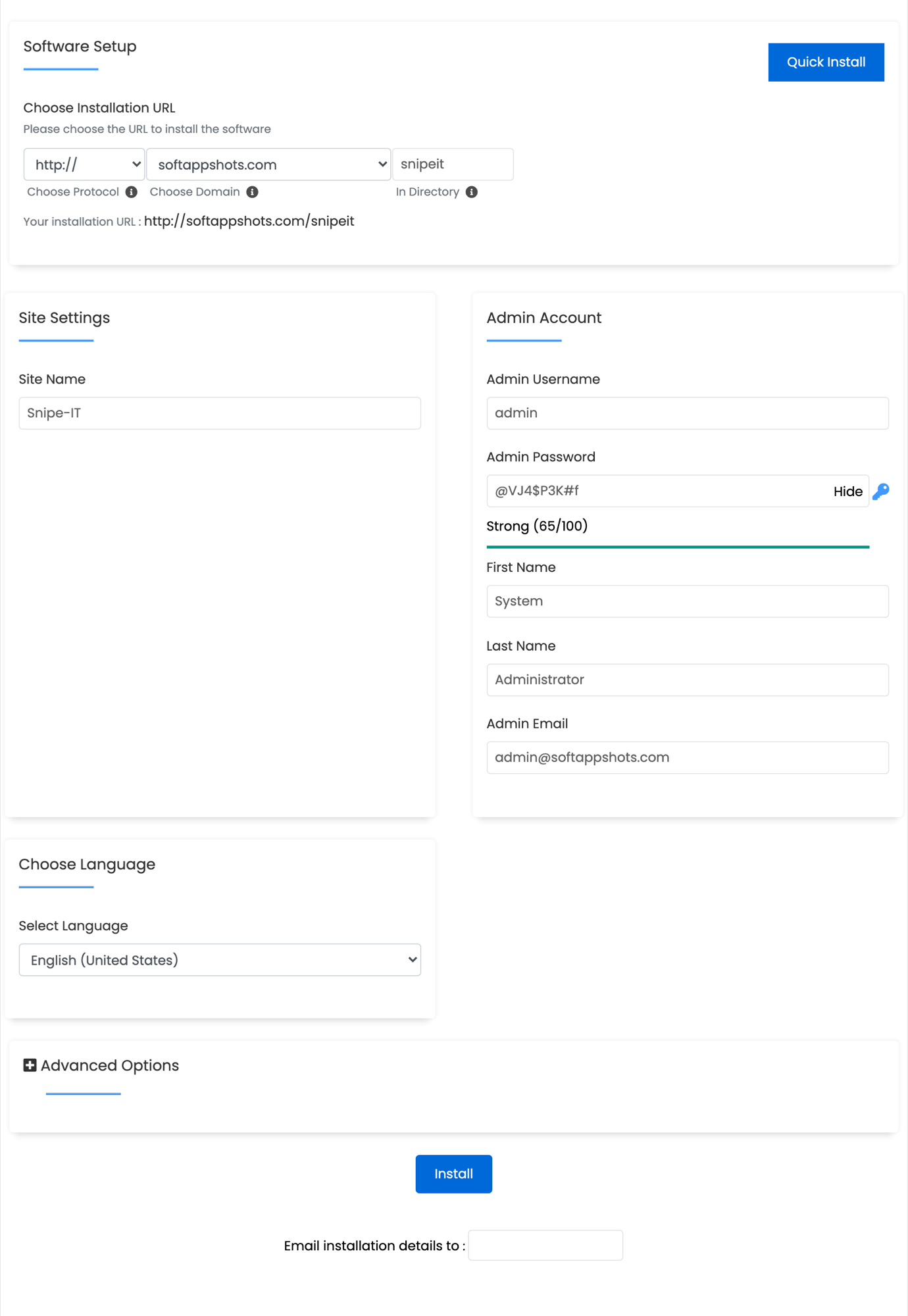Click the Quick Install button
908x1316 pixels.
click(x=826, y=63)
